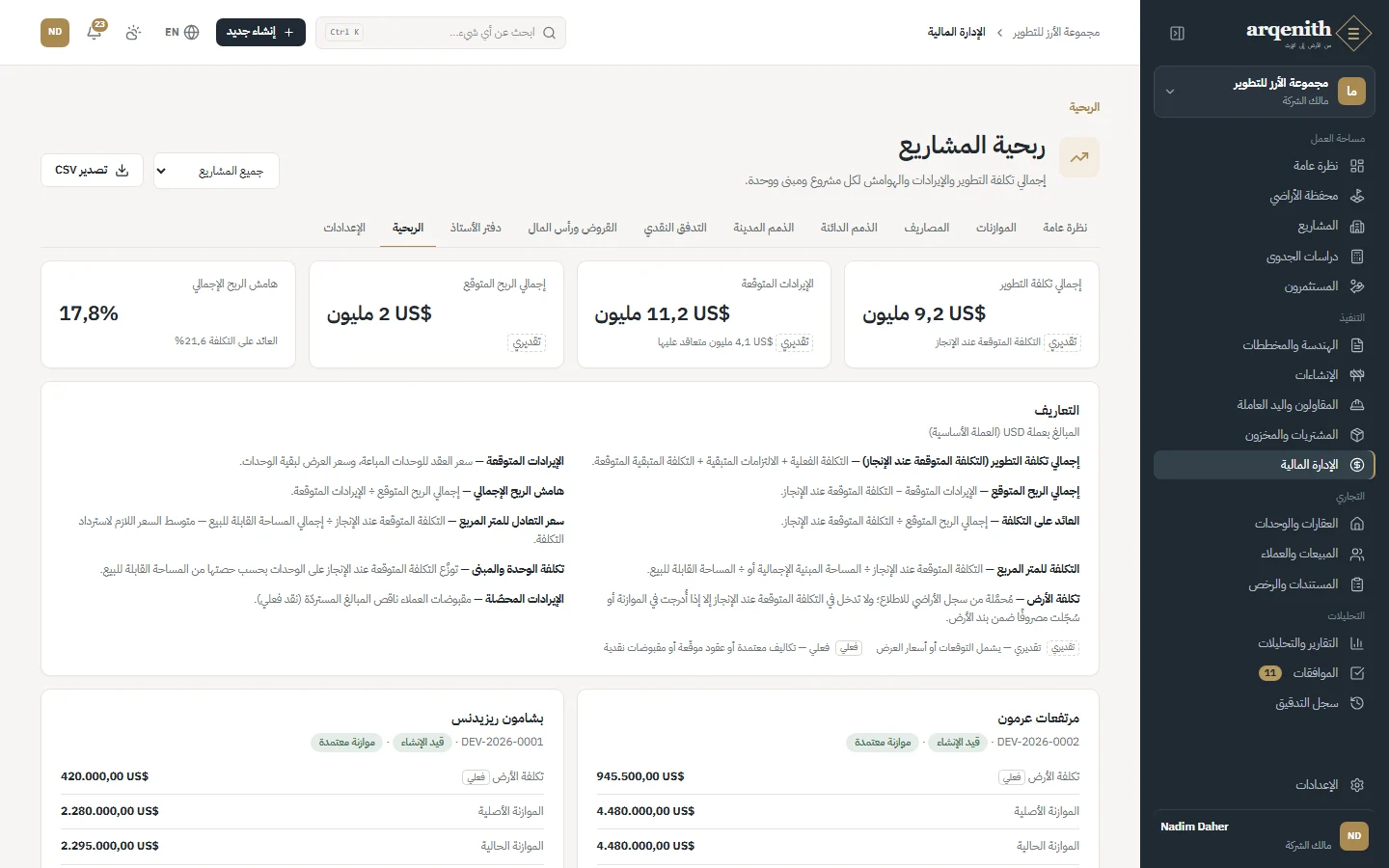
Task: Expand the جميع المشاريع project filter
Action: tap(216, 171)
